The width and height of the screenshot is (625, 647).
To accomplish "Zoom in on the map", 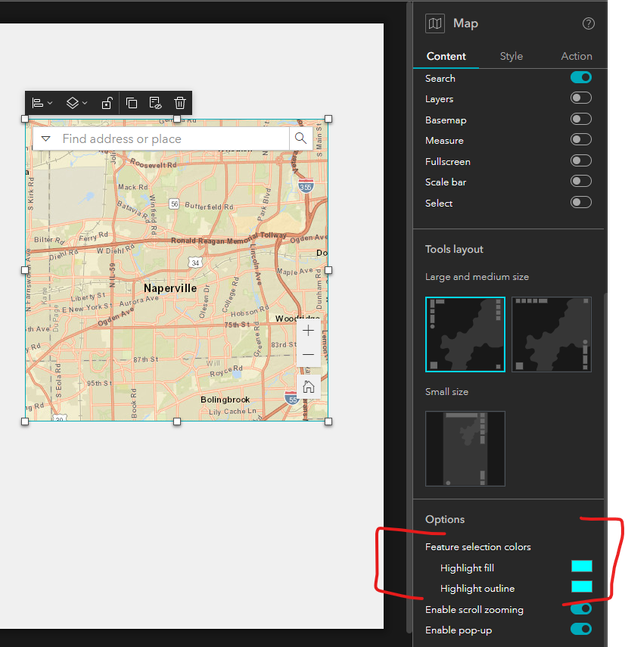I will tap(308, 331).
